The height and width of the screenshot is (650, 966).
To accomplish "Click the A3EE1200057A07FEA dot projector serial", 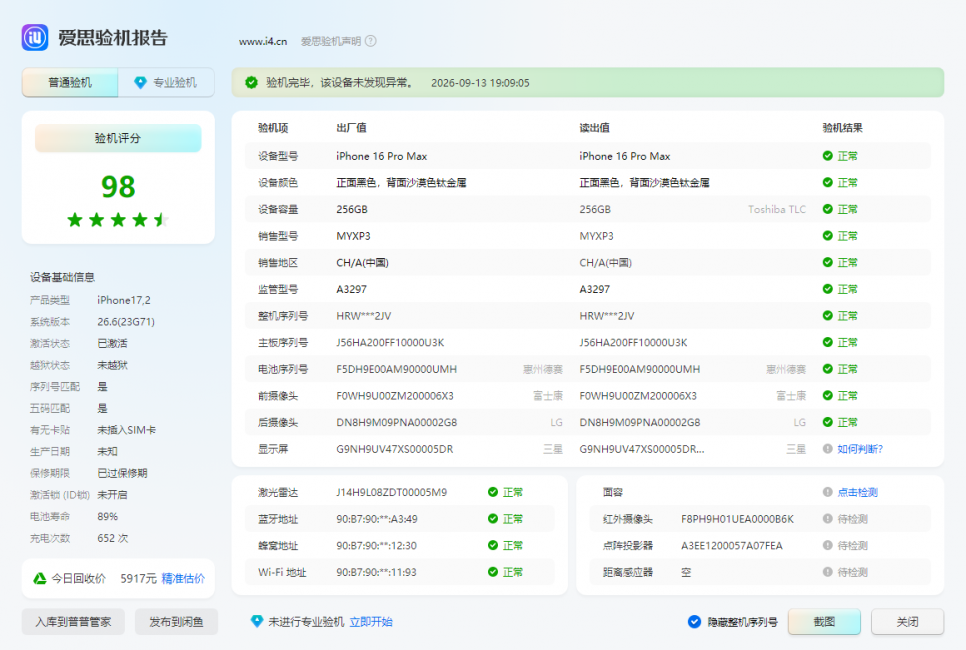I will click(x=731, y=546).
